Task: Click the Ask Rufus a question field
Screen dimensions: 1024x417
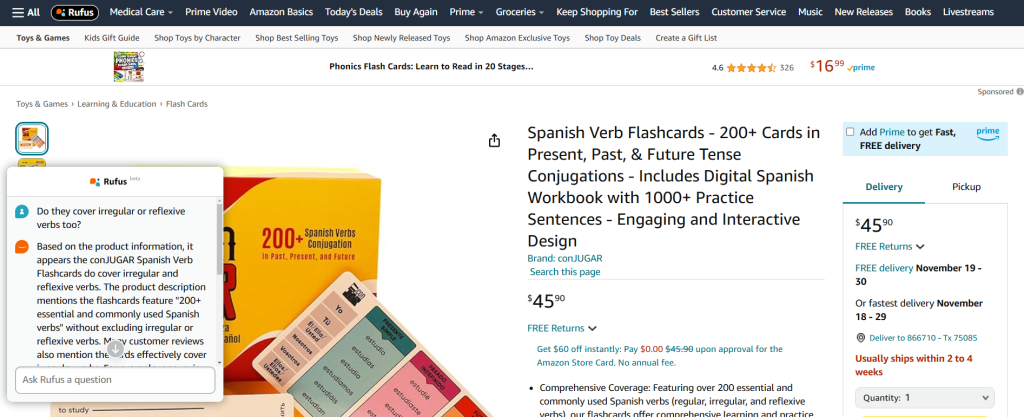Action: [x=115, y=380]
